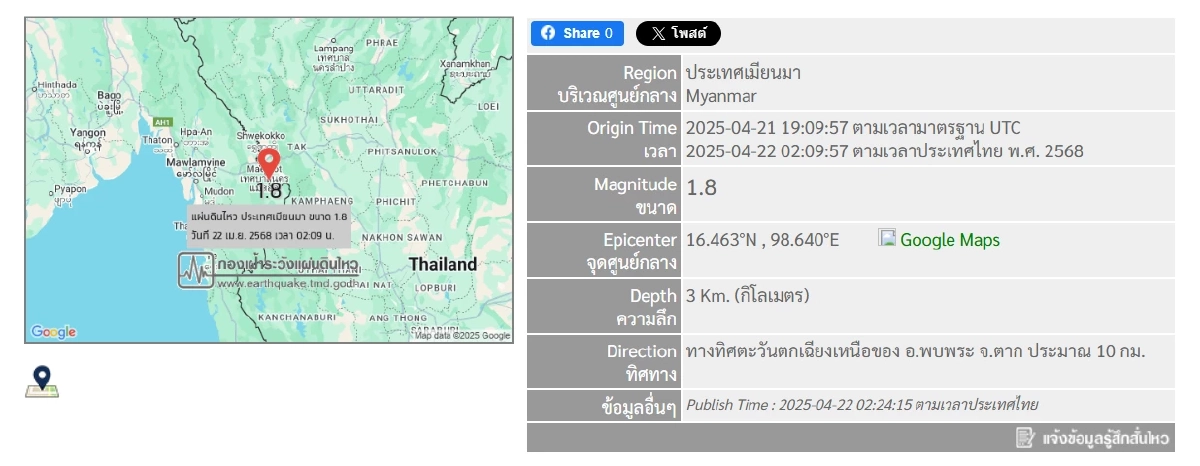Click the Mawlamyine label on the map
The width and height of the screenshot is (1200, 466).
coord(195,162)
